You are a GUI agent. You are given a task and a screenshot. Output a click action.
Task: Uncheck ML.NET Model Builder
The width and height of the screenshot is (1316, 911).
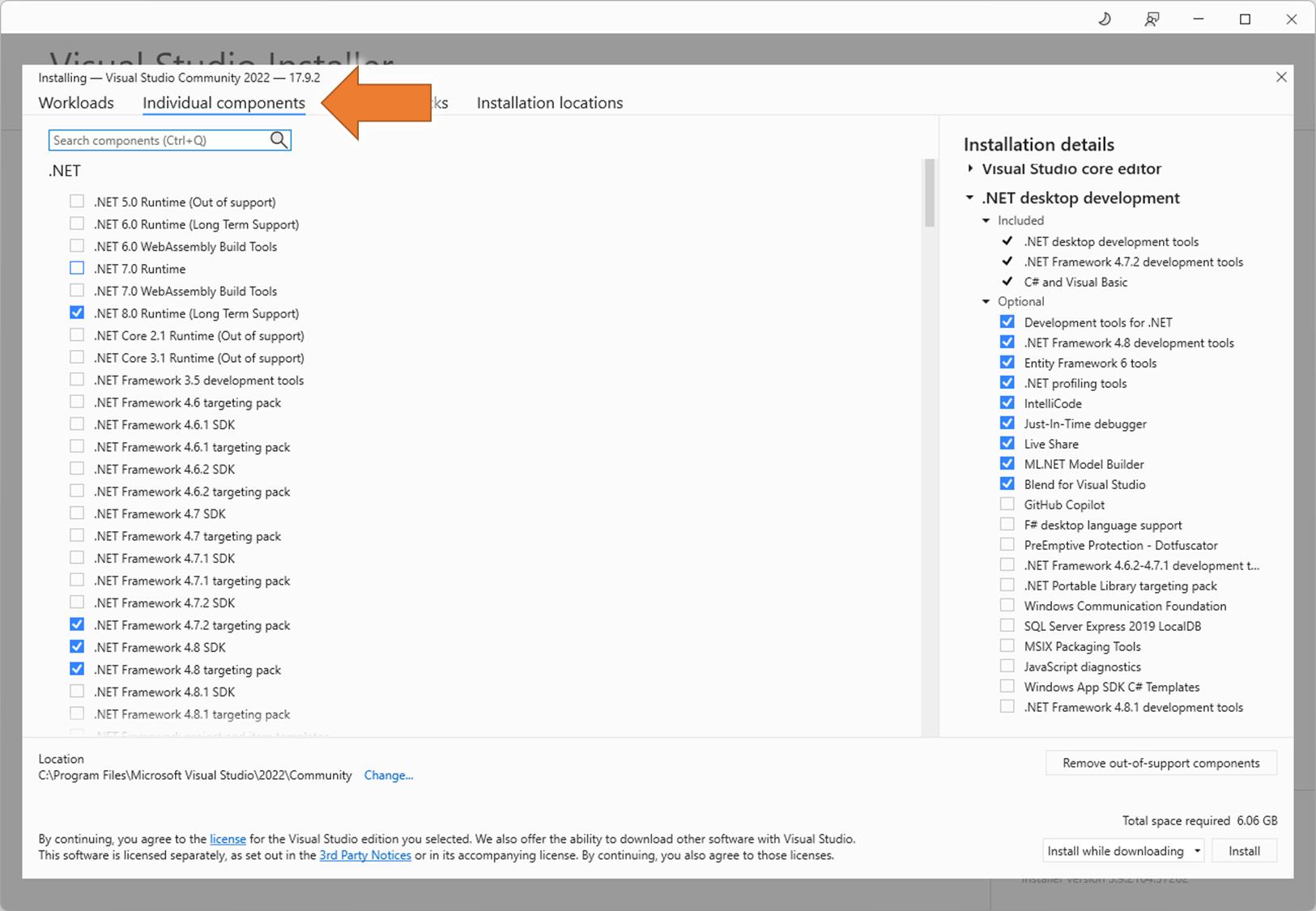pyautogui.click(x=1007, y=464)
